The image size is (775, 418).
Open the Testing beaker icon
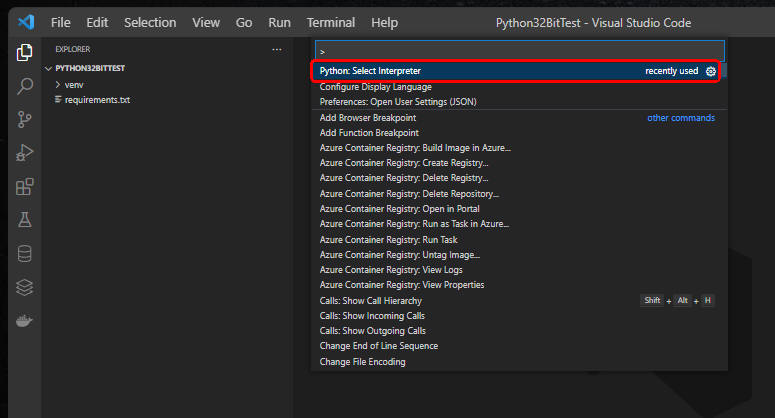click(x=24, y=220)
